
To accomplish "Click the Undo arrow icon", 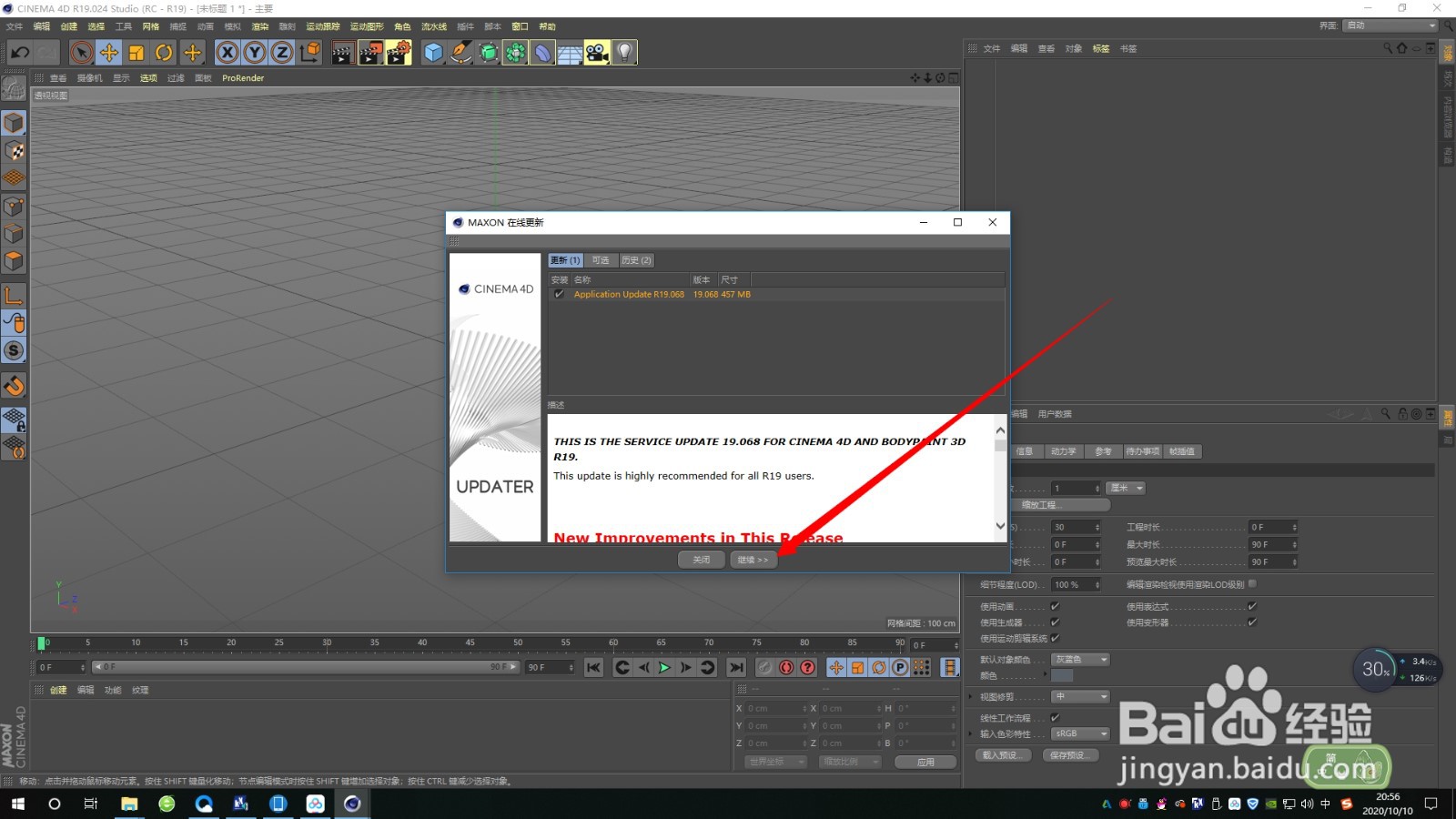I will coord(20,53).
